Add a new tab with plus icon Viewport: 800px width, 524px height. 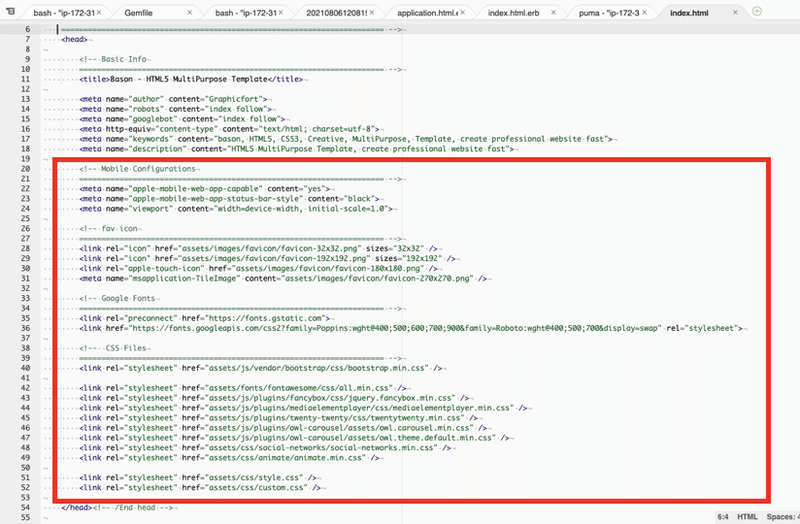coord(757,11)
